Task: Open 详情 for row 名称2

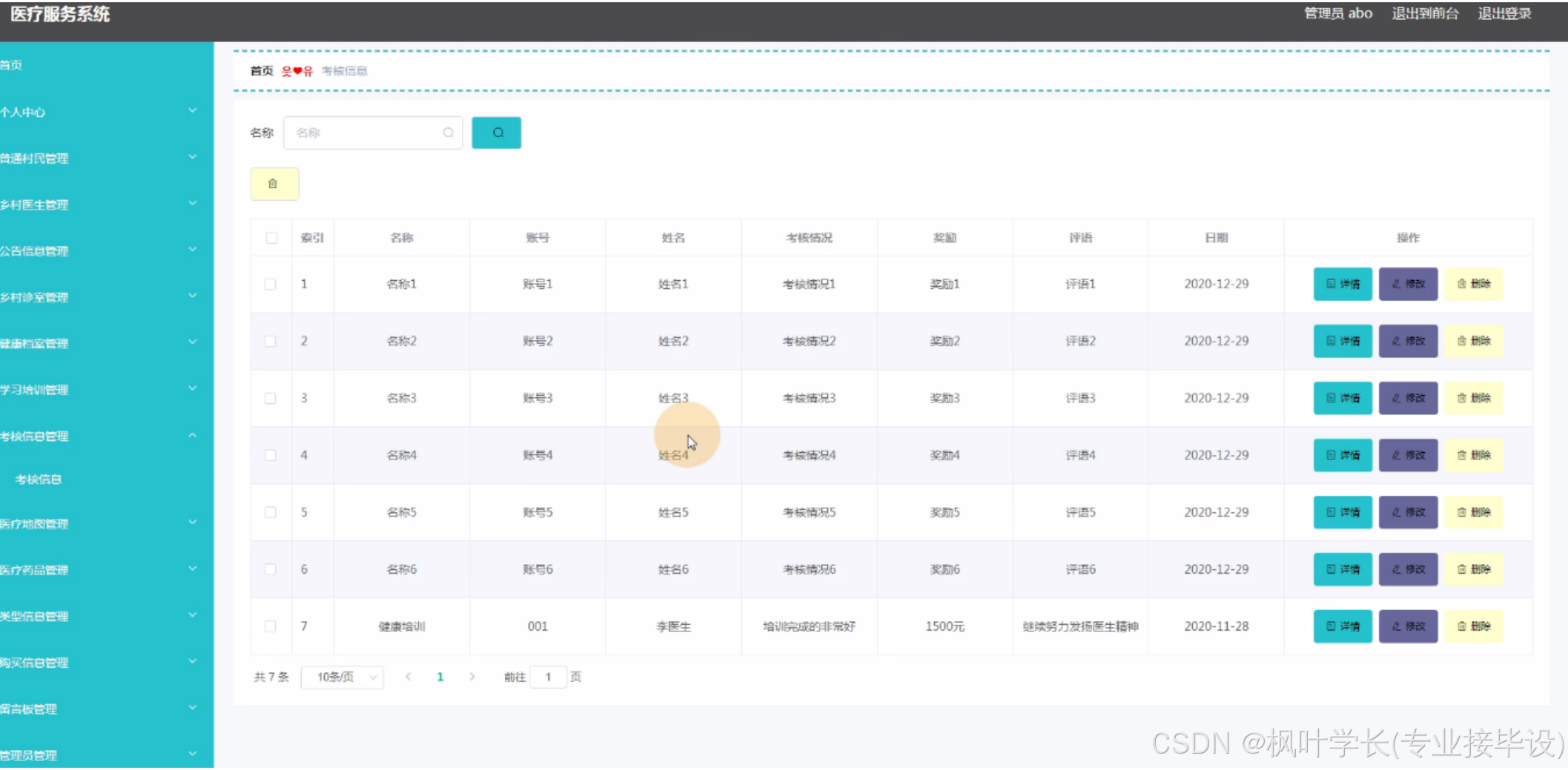Action: 1343,341
